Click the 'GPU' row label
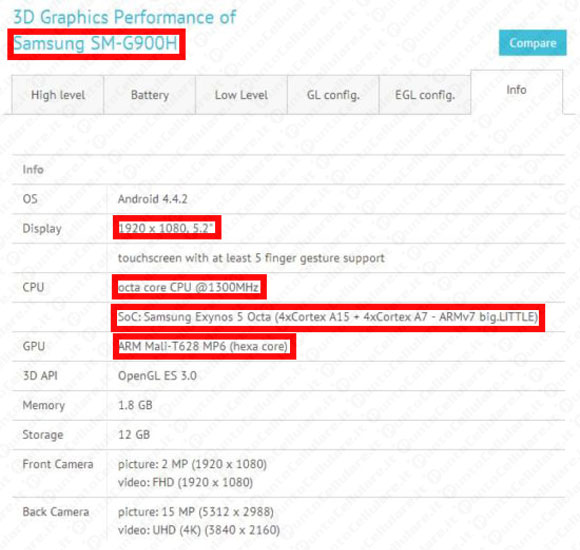580x550 pixels. pyautogui.click(x=34, y=346)
